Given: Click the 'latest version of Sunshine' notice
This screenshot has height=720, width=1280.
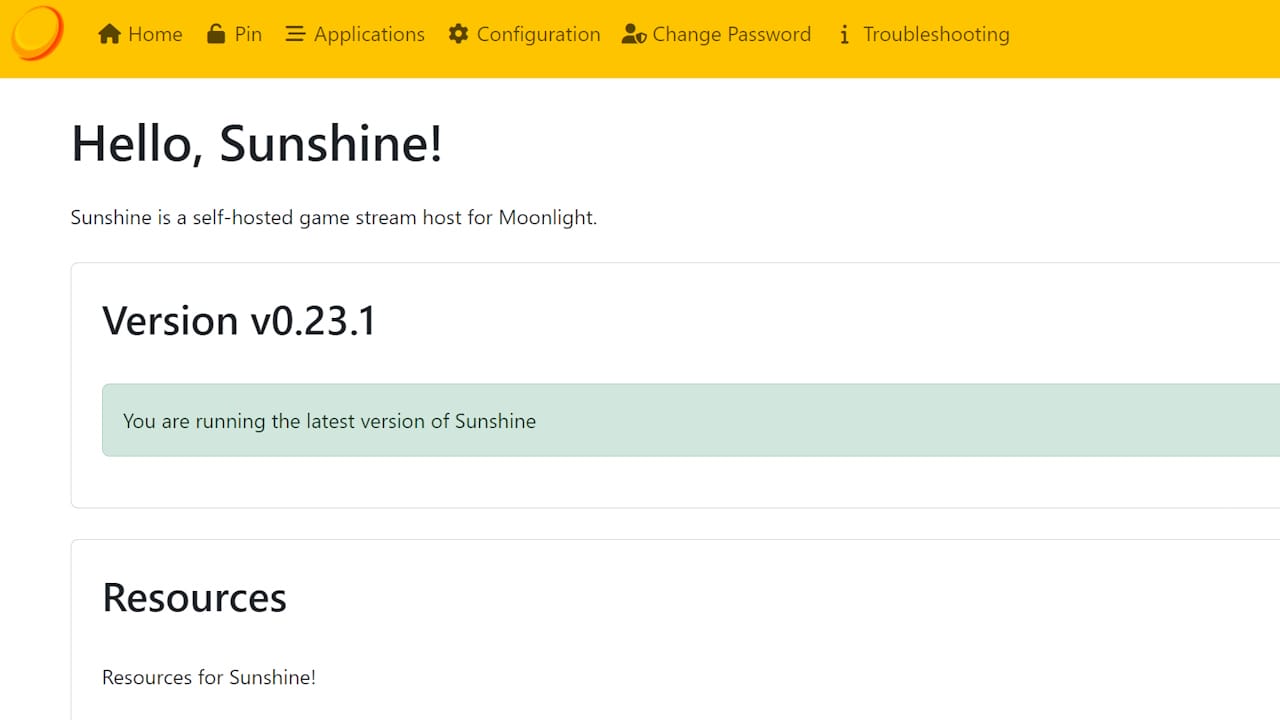Looking at the screenshot, I should pyautogui.click(x=691, y=420).
